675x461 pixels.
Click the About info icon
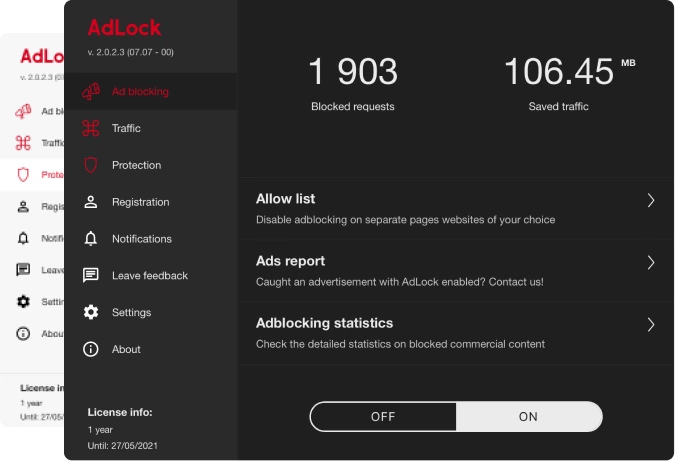[91, 349]
